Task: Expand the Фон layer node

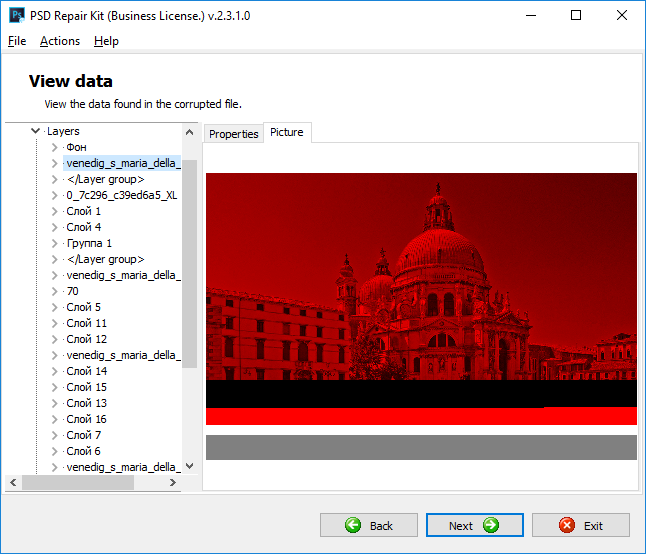Action: pyautogui.click(x=54, y=147)
